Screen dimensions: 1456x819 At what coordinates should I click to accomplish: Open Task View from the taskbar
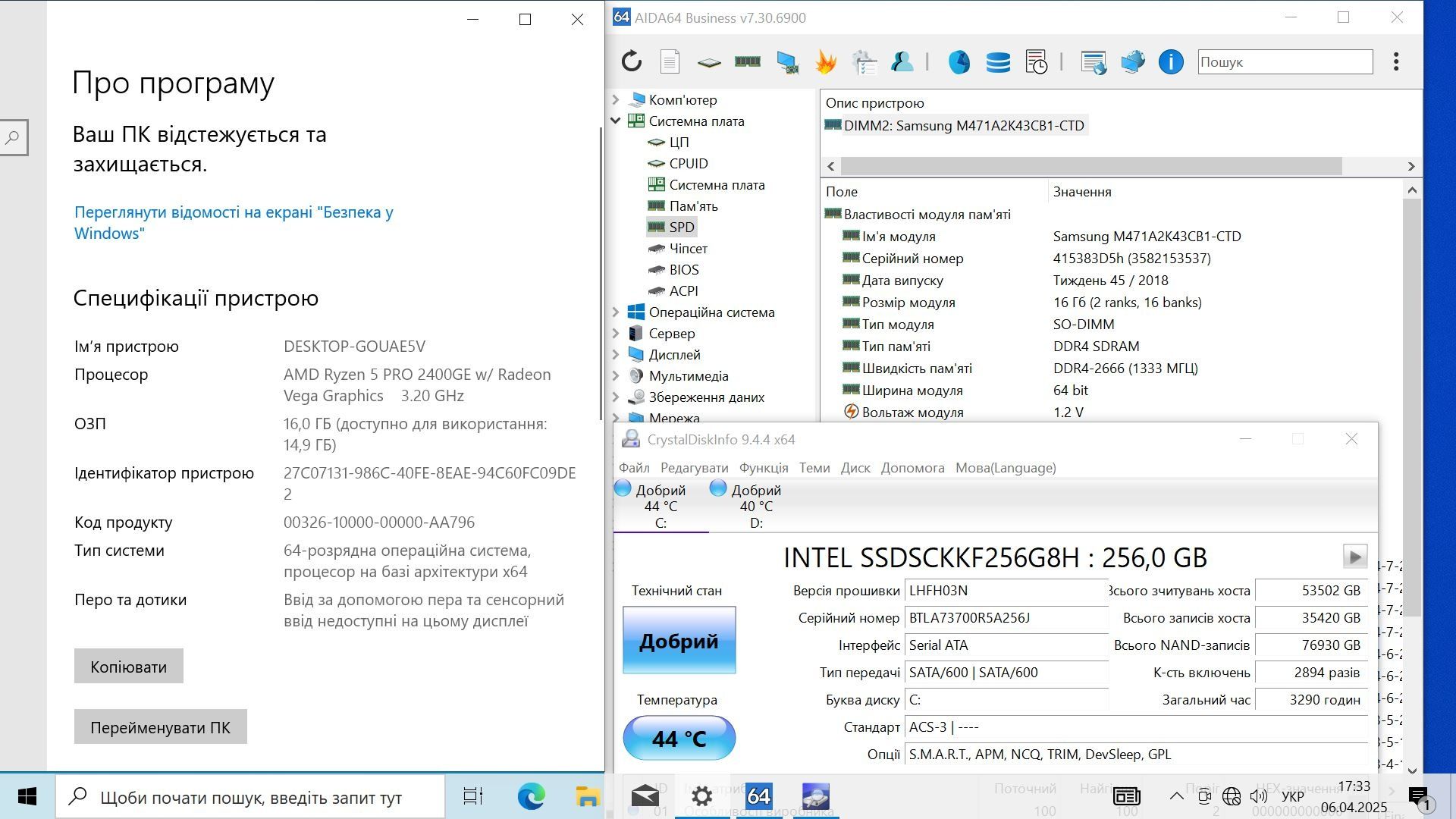[x=473, y=796]
